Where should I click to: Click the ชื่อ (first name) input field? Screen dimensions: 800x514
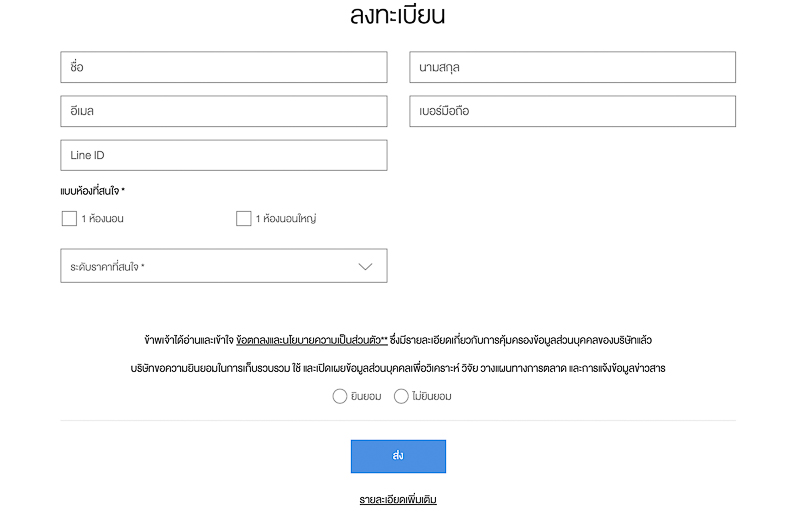(223, 67)
